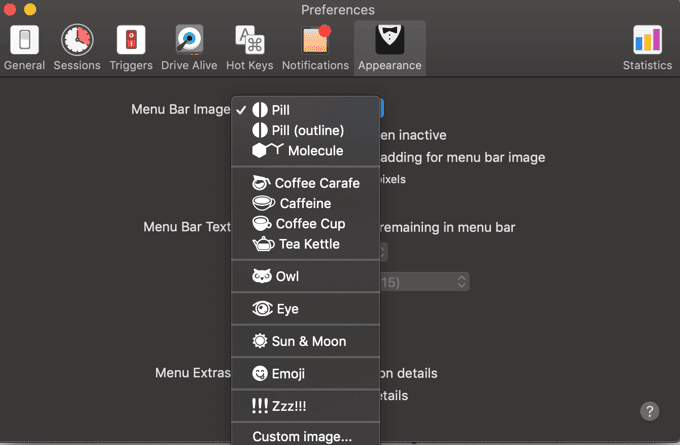This screenshot has width=680, height=445.
Task: Select the Appearance tab
Action: click(389, 48)
